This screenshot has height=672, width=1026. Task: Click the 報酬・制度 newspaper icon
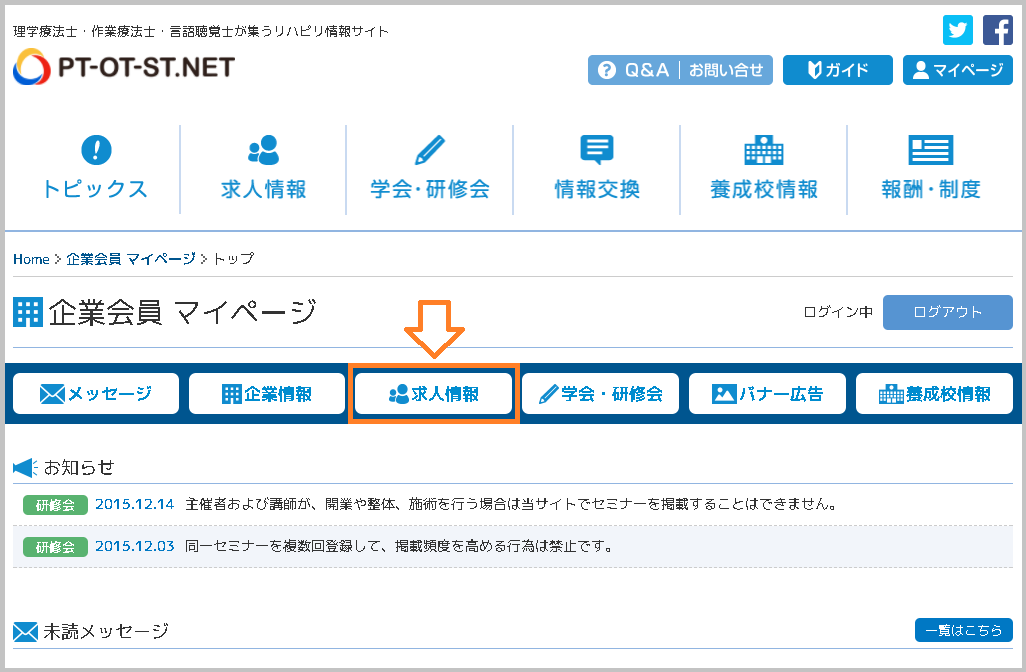click(x=930, y=150)
